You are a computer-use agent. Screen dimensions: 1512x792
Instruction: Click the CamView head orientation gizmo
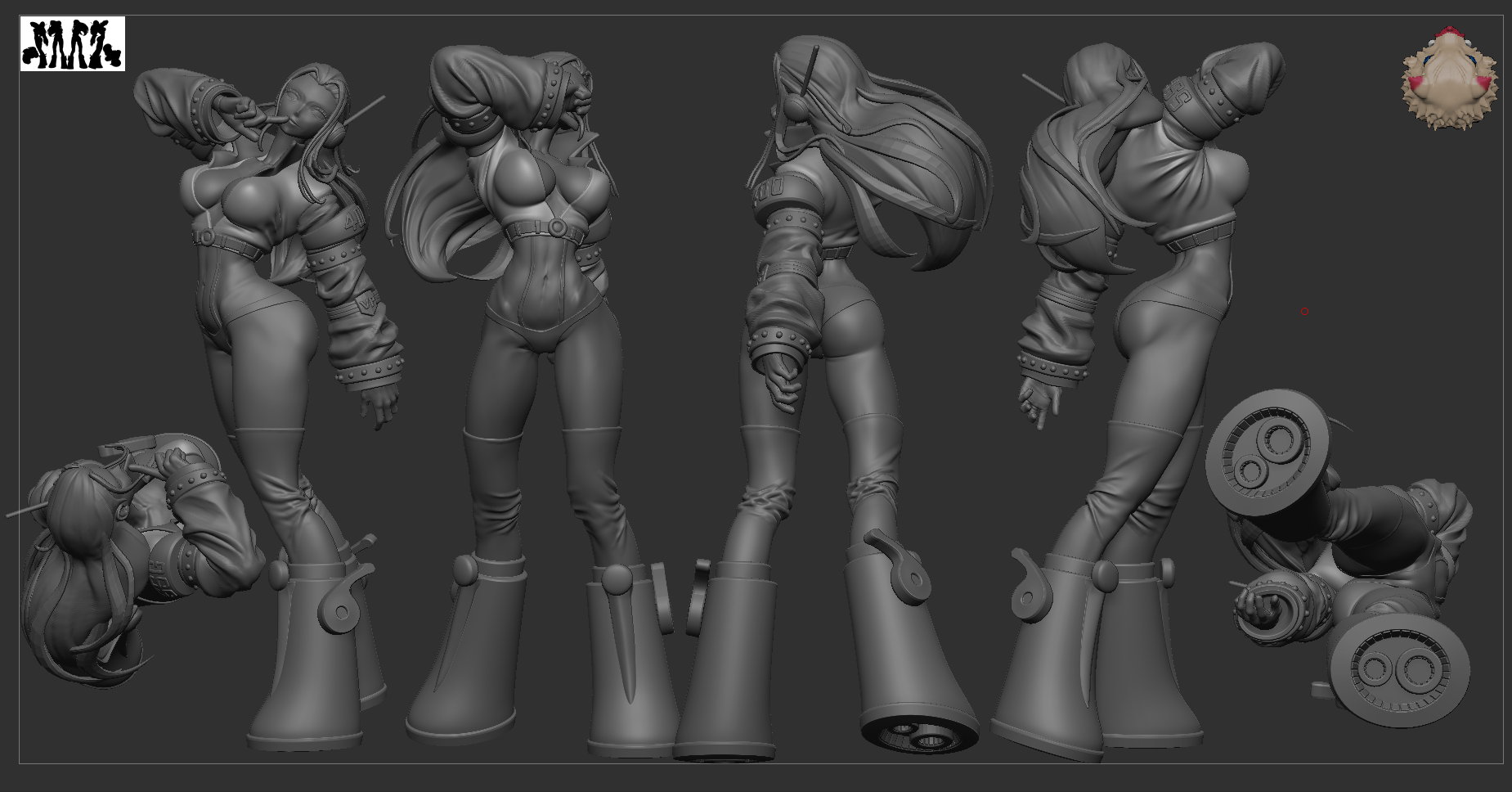click(x=1450, y=78)
